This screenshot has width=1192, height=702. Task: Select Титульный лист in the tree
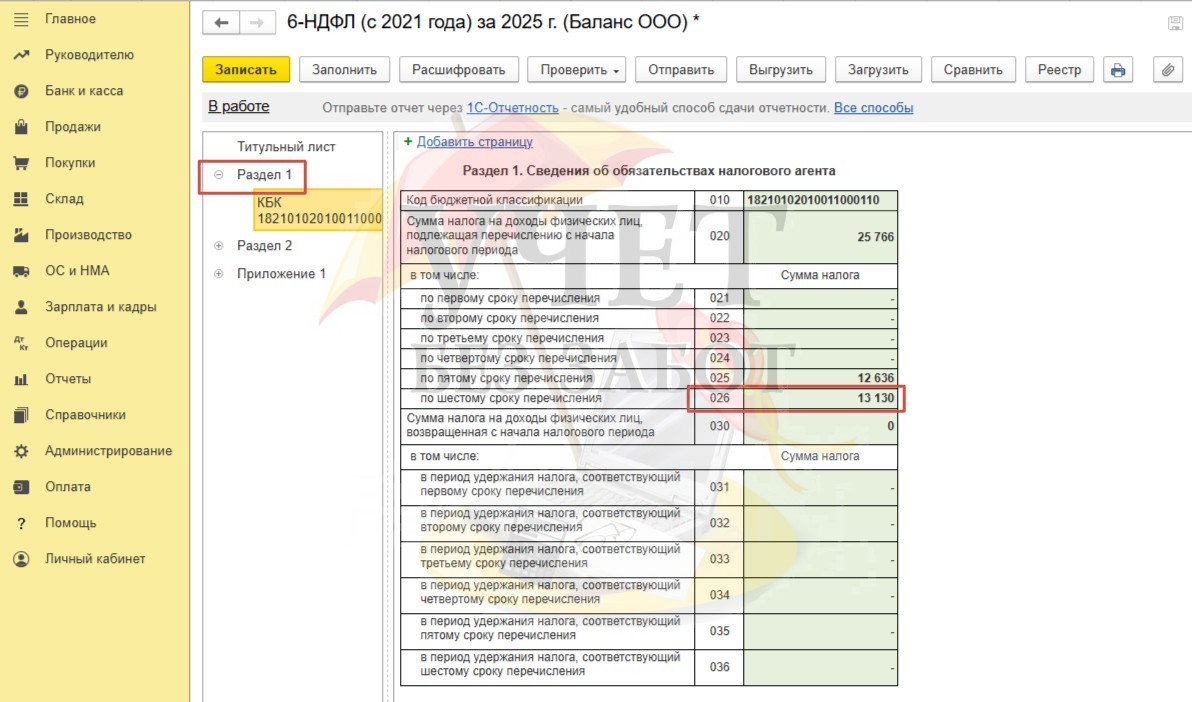click(286, 147)
